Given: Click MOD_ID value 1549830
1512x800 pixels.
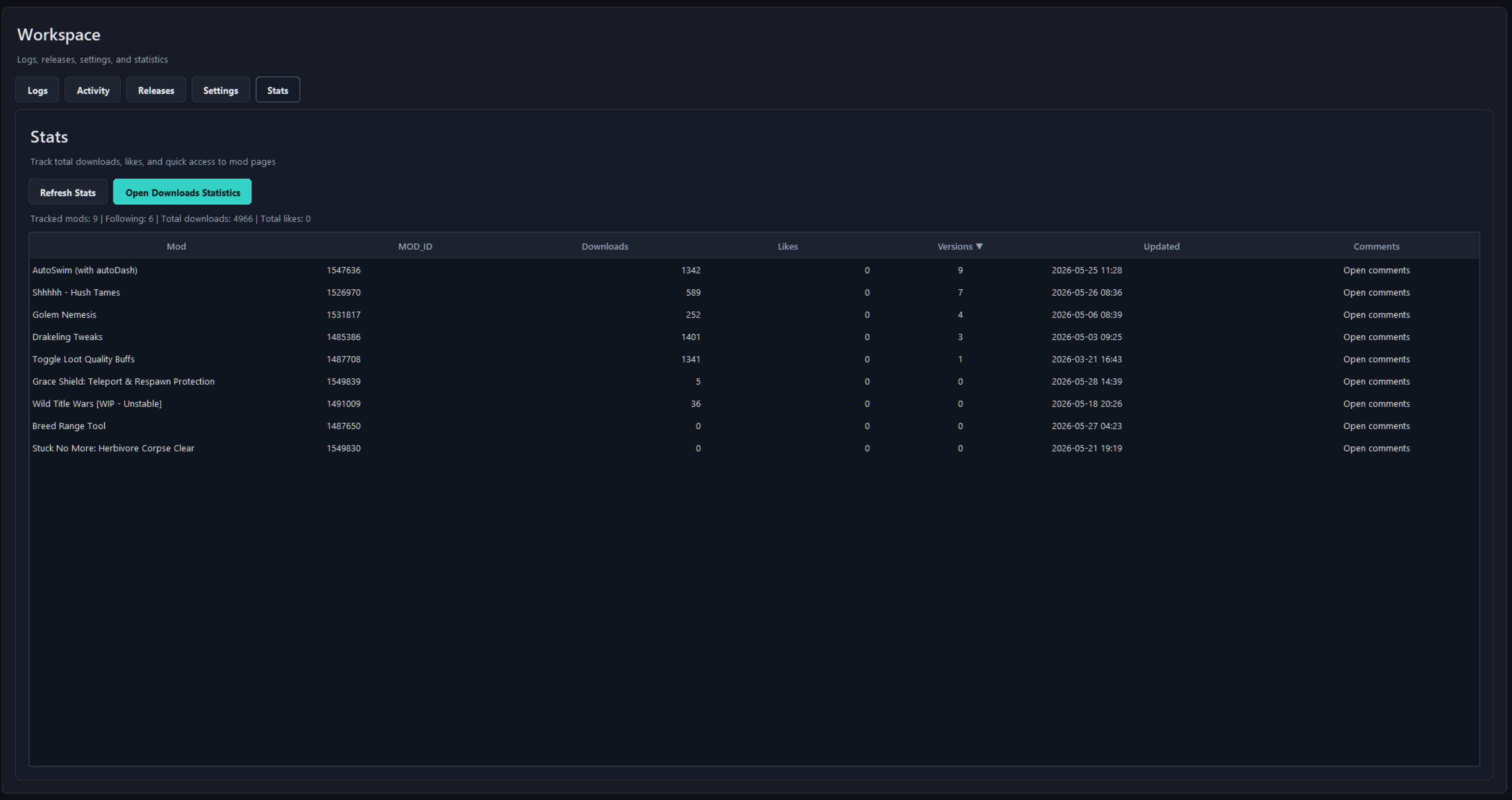Looking at the screenshot, I should [343, 448].
